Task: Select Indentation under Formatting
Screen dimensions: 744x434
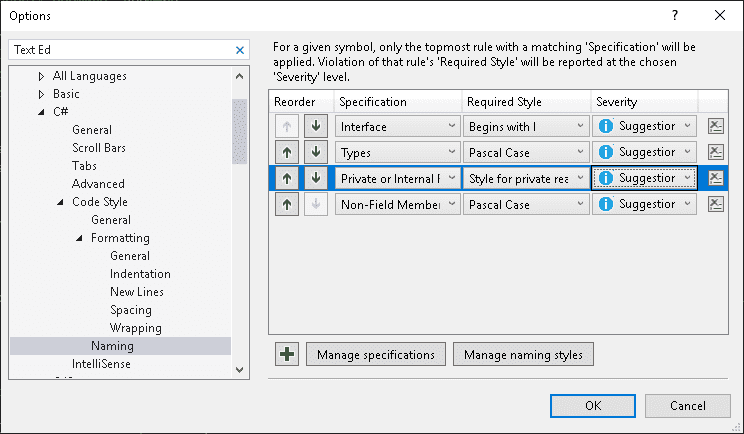Action: click(x=140, y=274)
